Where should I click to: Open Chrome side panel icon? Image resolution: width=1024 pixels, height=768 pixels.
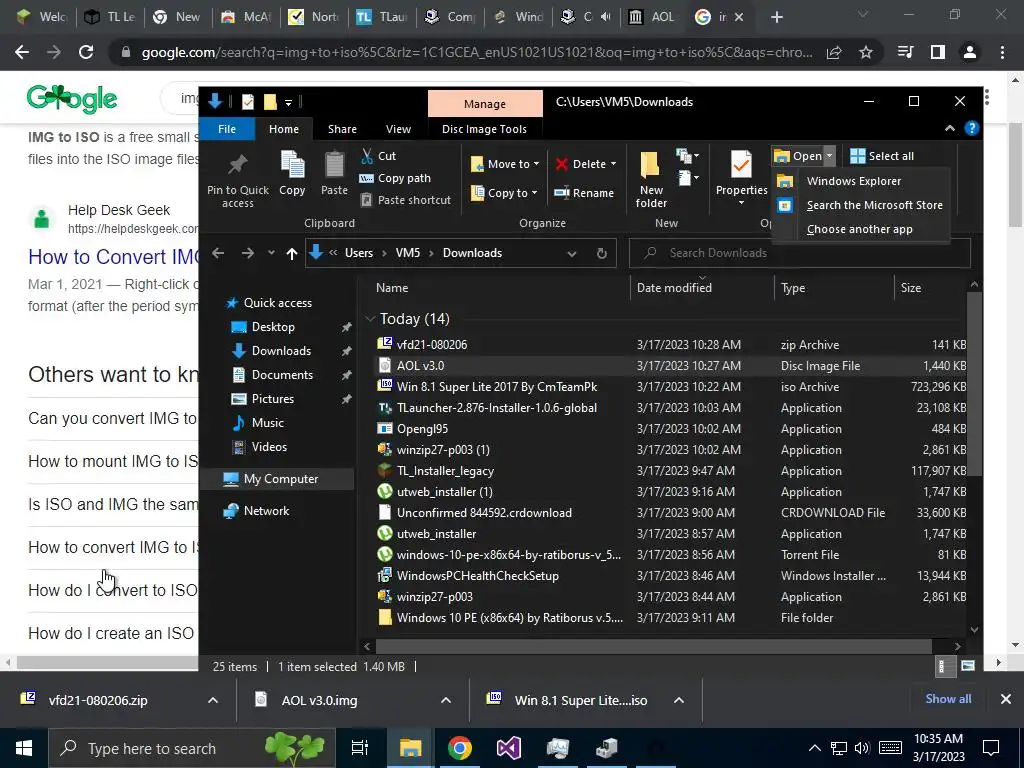tap(938, 52)
